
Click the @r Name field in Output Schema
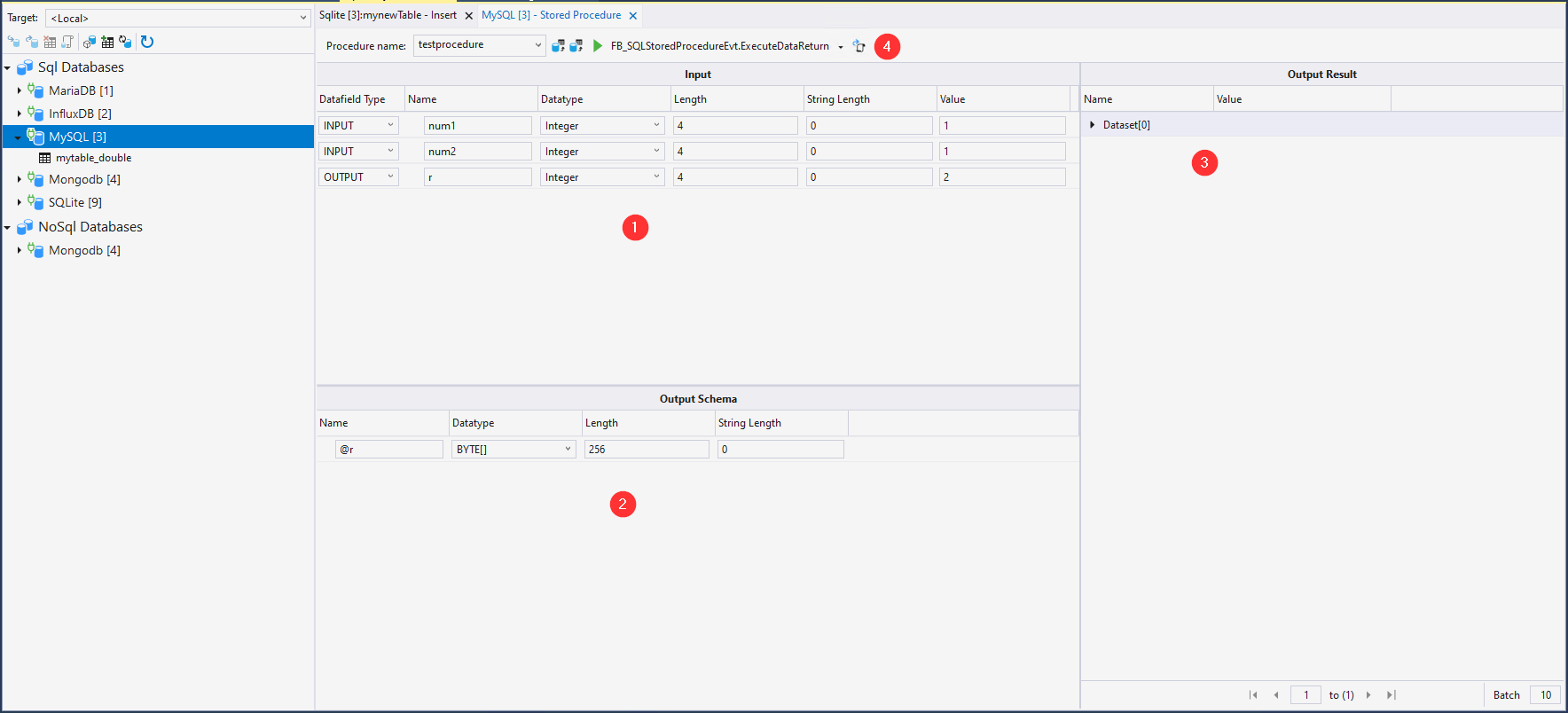389,450
